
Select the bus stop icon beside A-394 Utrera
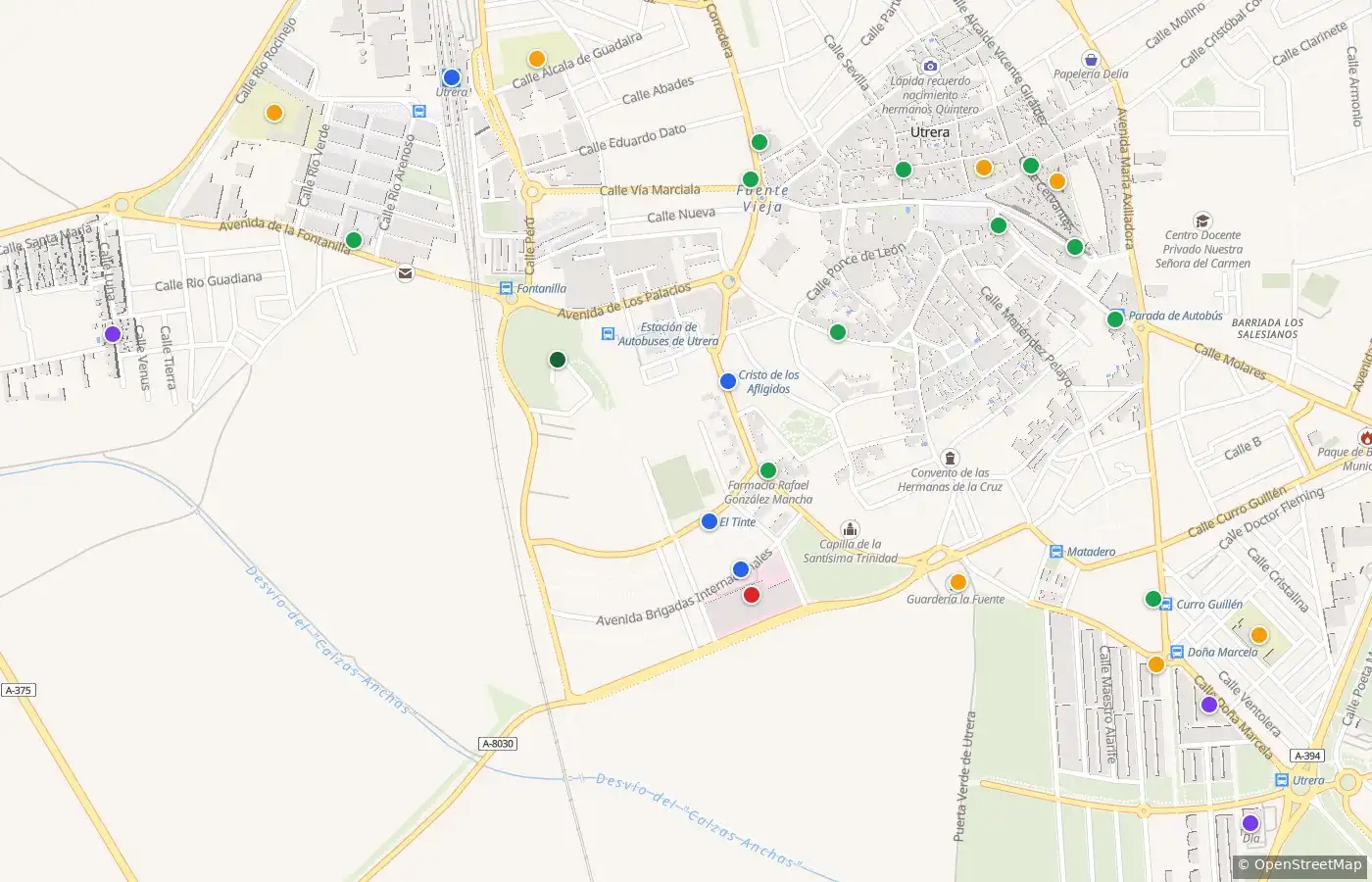pos(1282,780)
